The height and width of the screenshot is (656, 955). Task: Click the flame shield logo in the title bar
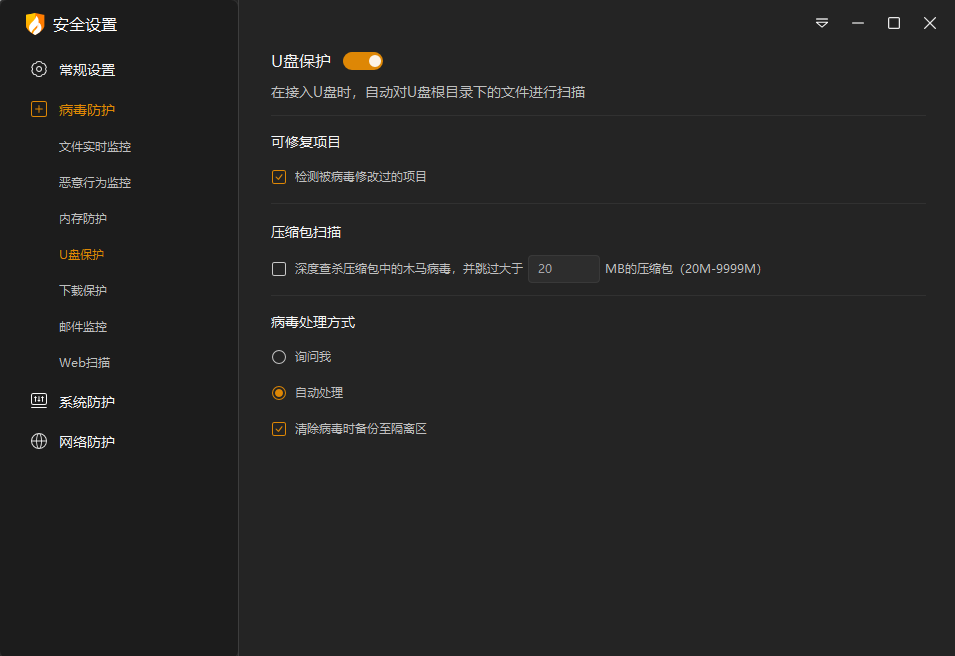(35, 22)
